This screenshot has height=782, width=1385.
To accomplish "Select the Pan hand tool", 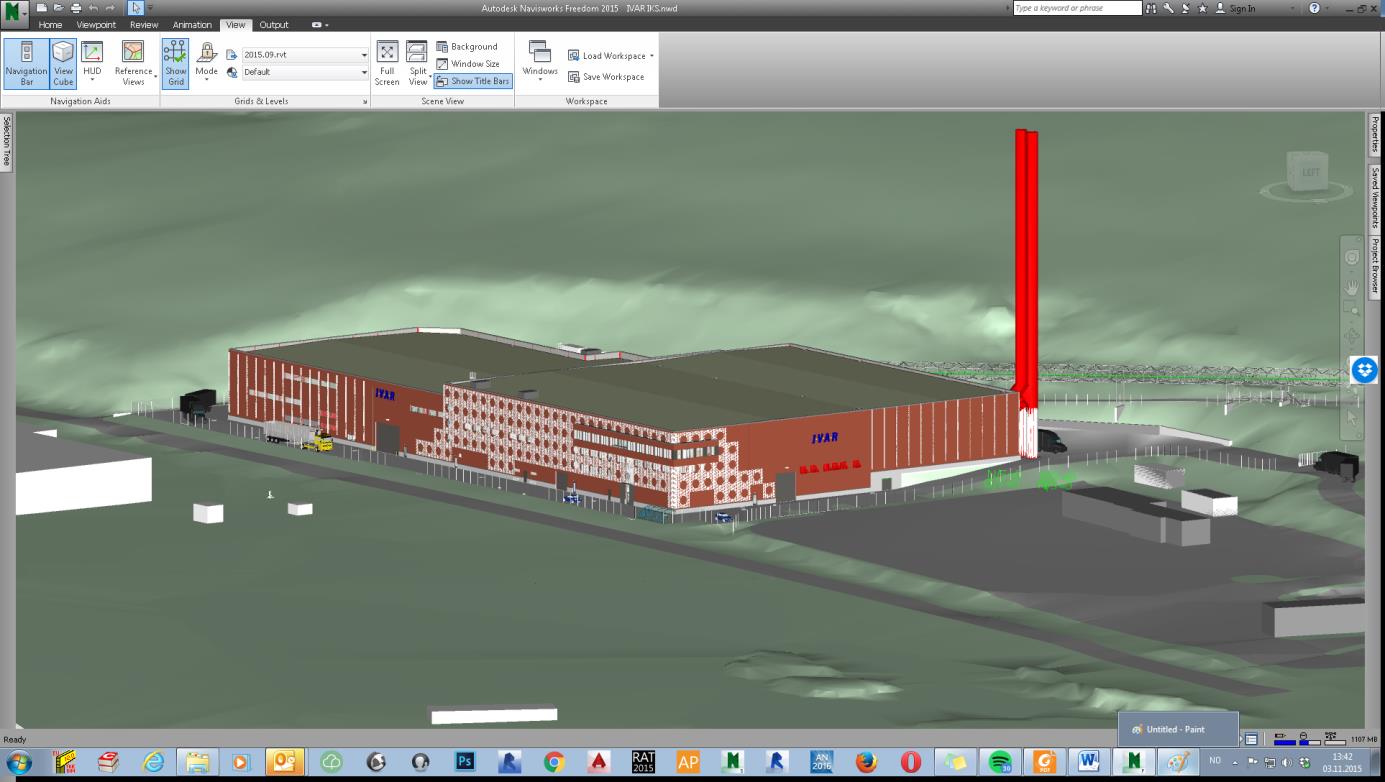I will click(x=1352, y=286).
